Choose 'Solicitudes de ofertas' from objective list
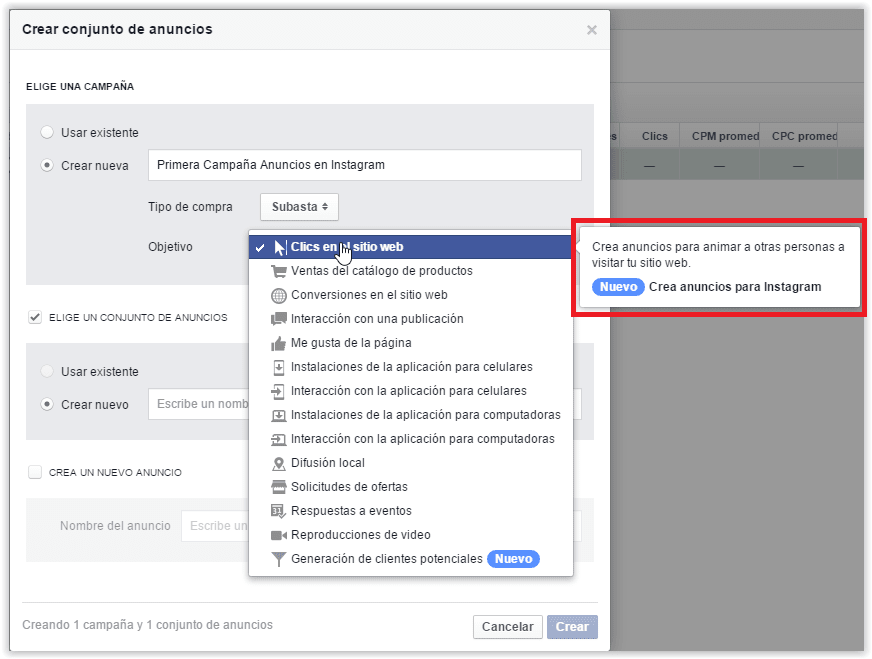Screen dimensions: 872x659 tap(349, 487)
